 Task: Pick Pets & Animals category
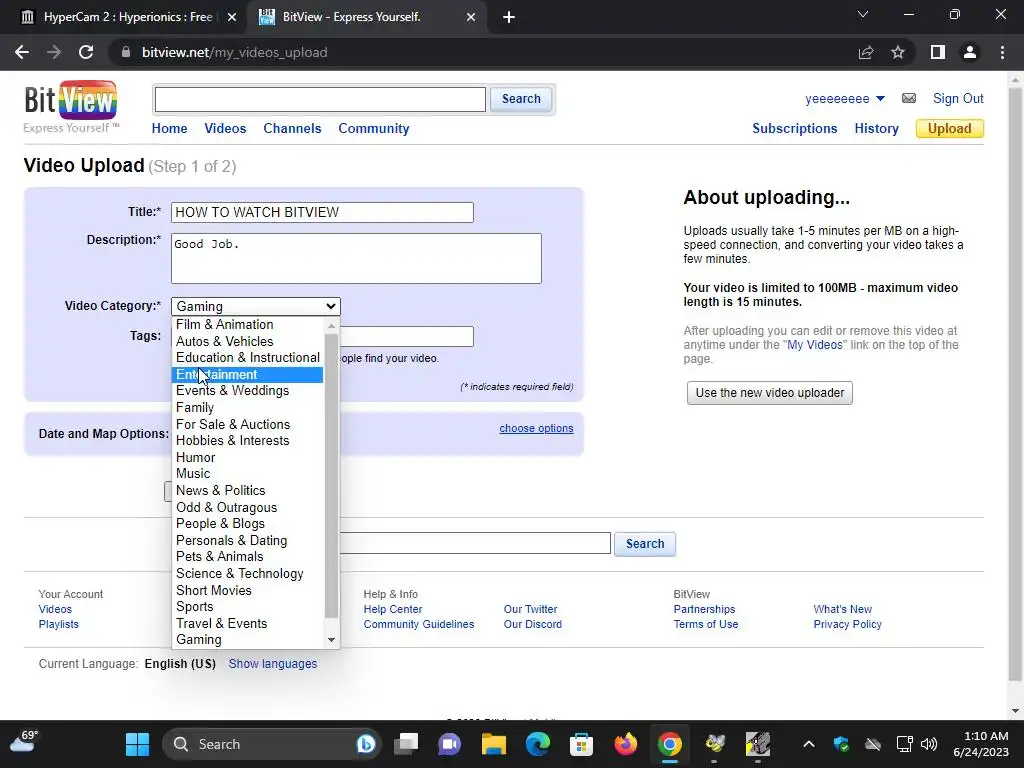coord(248,557)
